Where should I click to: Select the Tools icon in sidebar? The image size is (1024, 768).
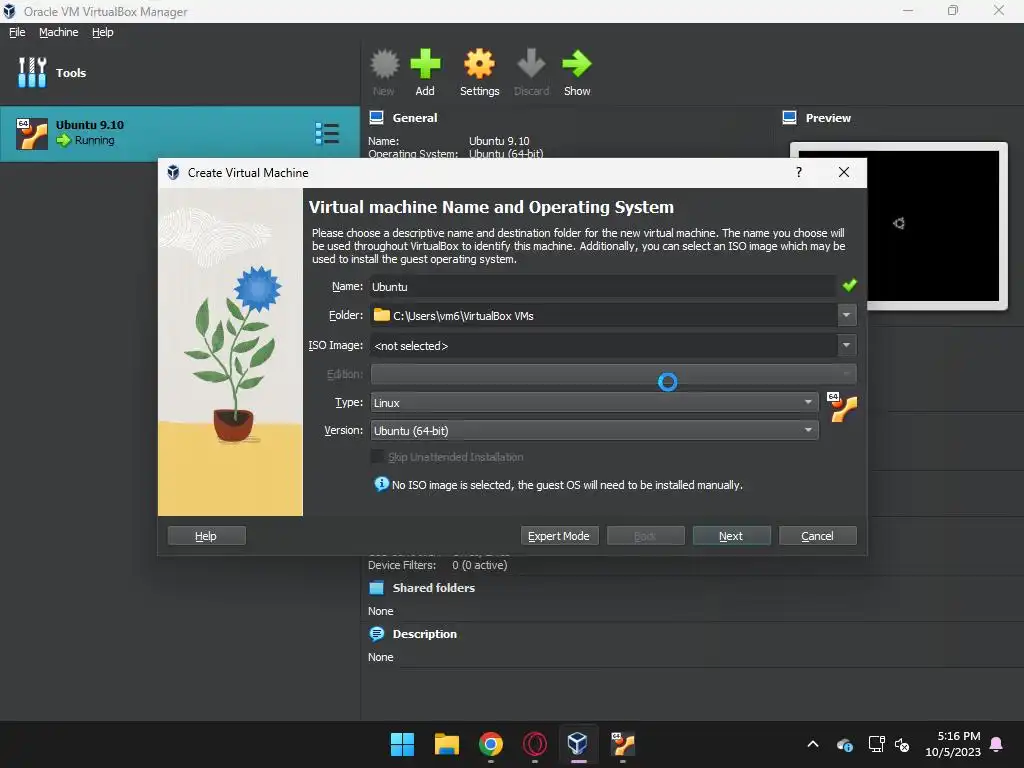click(32, 72)
